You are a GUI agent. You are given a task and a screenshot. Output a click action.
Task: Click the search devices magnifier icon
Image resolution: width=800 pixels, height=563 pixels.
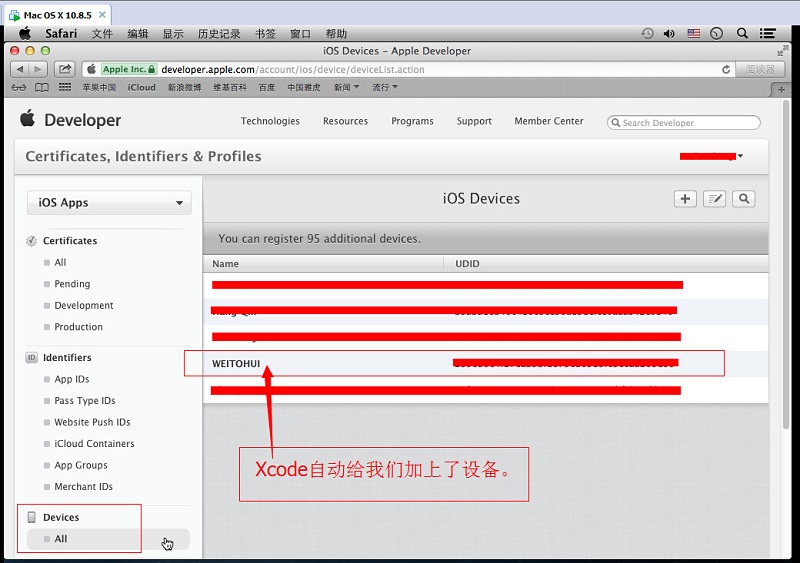point(744,199)
